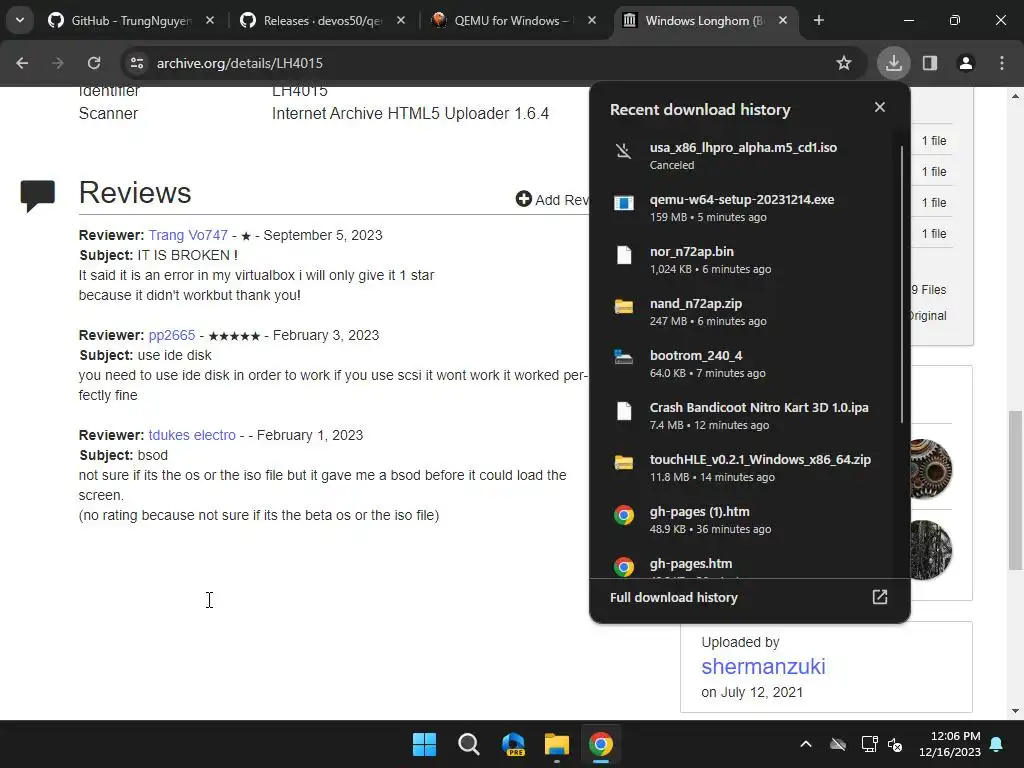The width and height of the screenshot is (1024, 768).
Task: Click the nand_n72ap.zip folder icon
Action: click(x=624, y=306)
